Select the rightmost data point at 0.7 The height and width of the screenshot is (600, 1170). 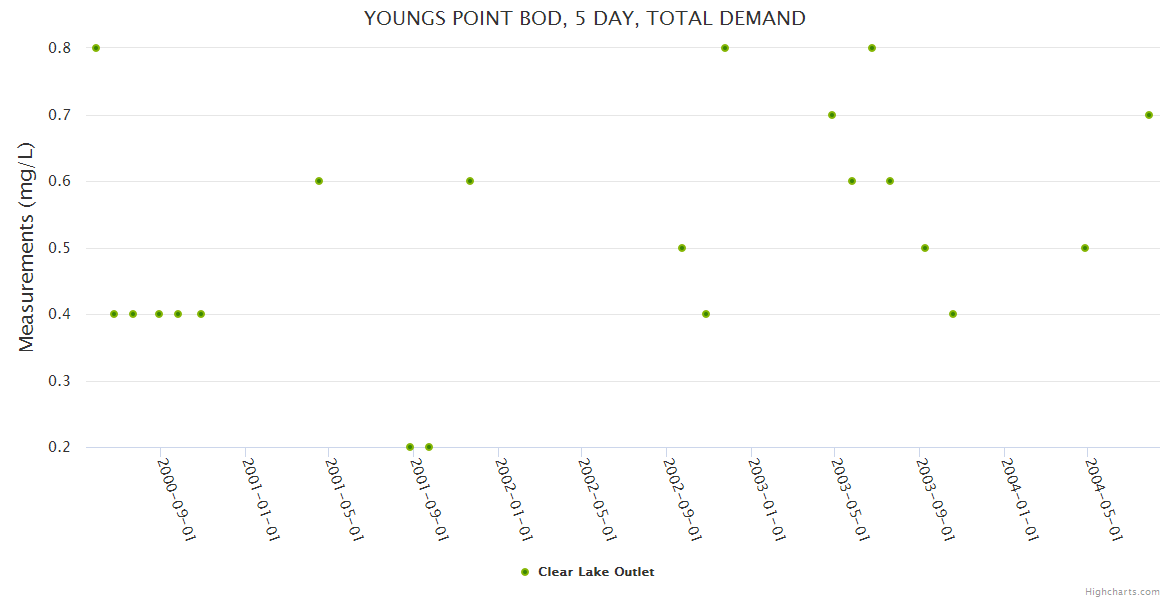coord(1149,115)
